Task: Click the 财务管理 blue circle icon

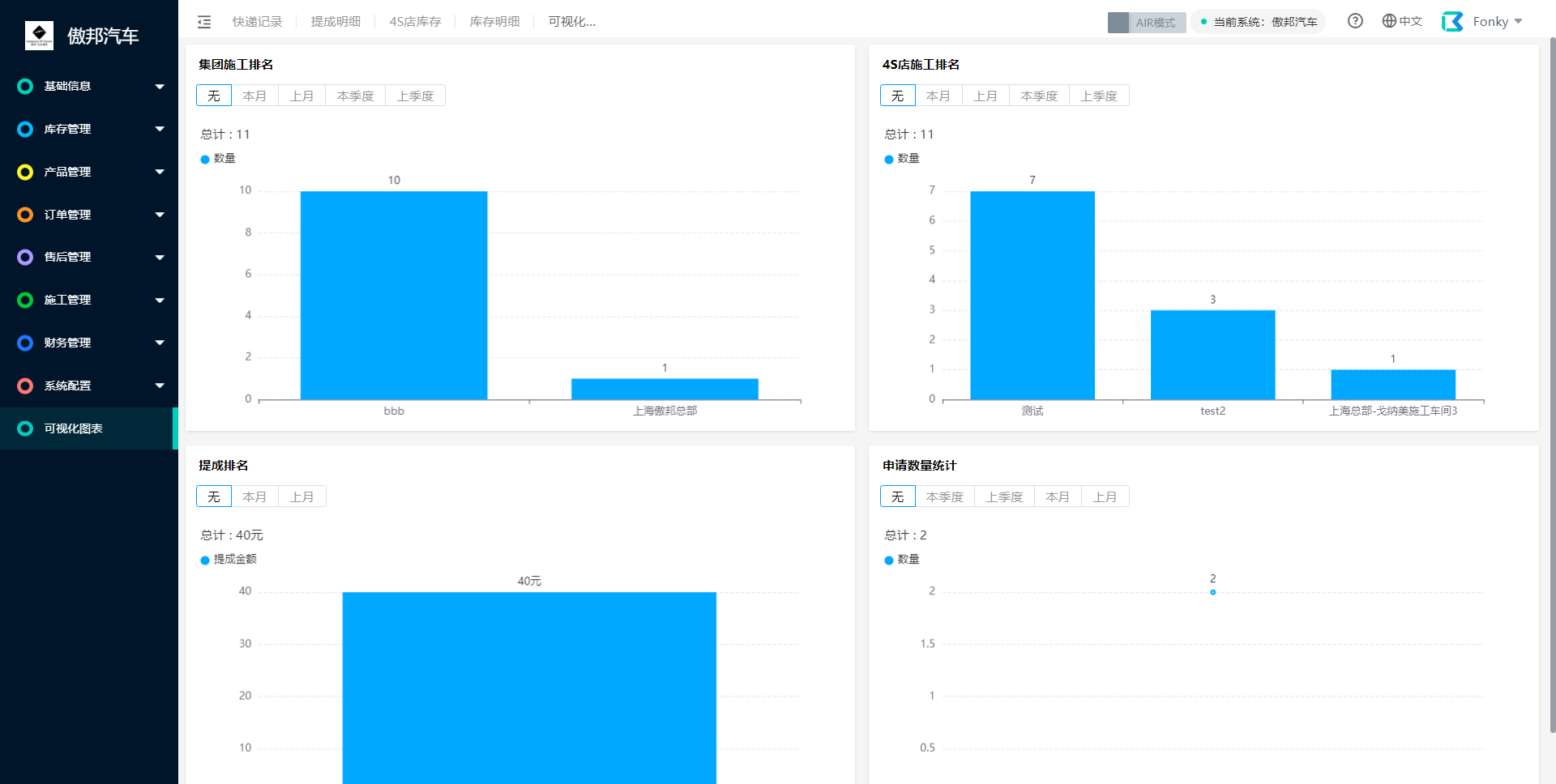Action: coord(25,343)
